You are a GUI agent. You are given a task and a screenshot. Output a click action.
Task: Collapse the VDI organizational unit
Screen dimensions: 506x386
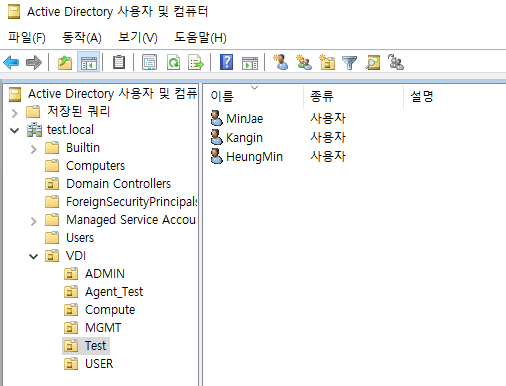(33, 256)
